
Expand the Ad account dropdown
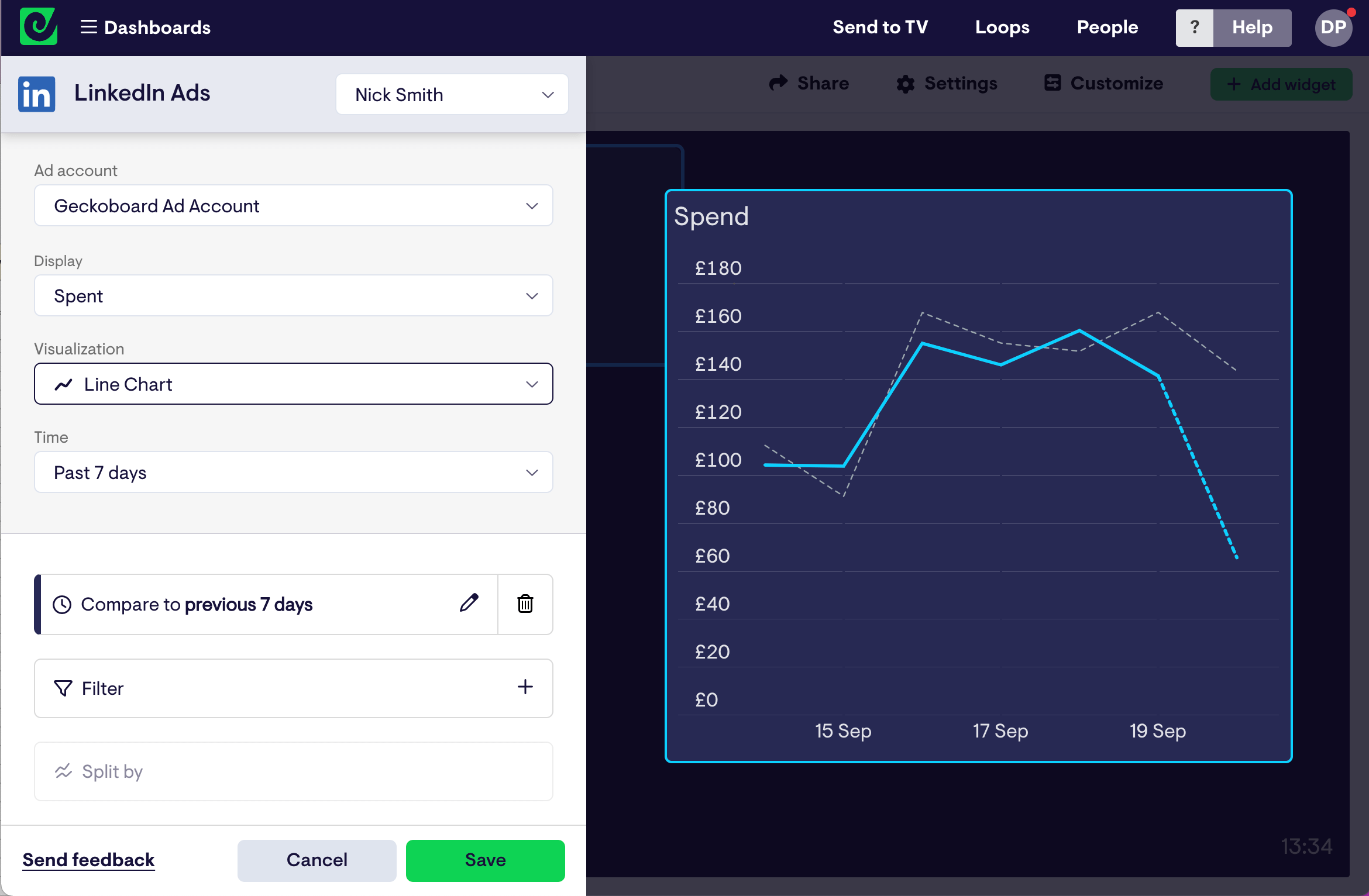293,206
